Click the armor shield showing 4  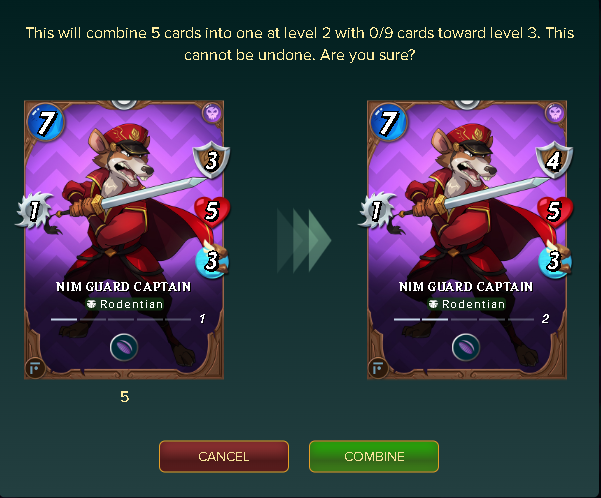[x=554, y=160]
